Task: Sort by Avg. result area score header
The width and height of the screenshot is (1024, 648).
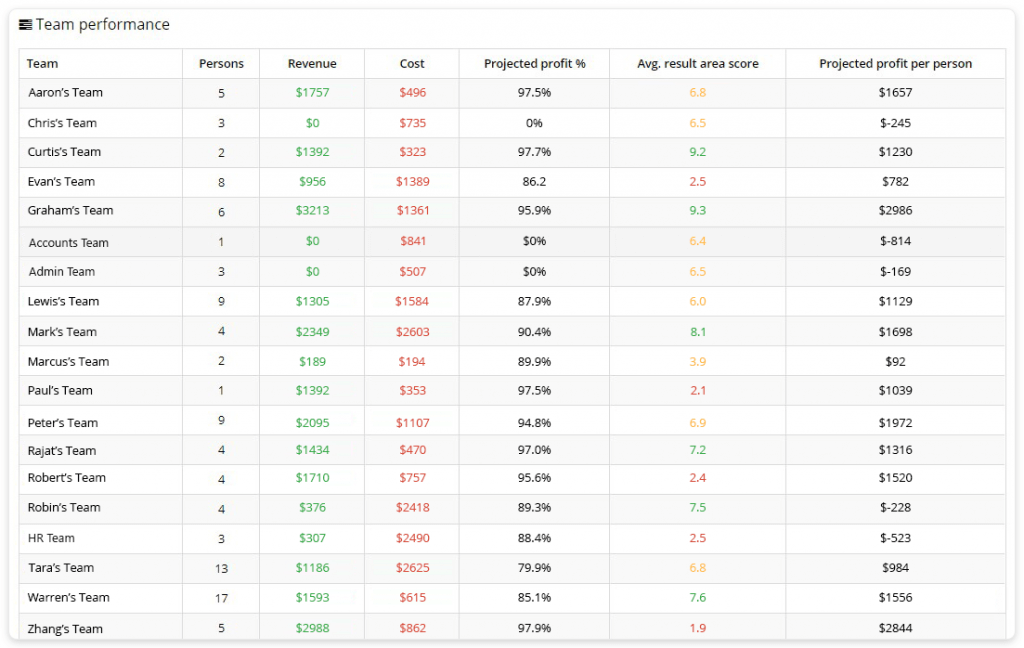Action: tap(697, 63)
